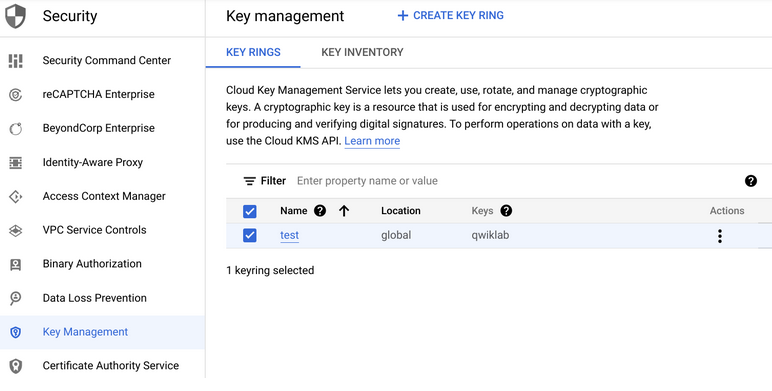
Task: Click the VPC Service Controls icon
Action: pyautogui.click(x=16, y=230)
